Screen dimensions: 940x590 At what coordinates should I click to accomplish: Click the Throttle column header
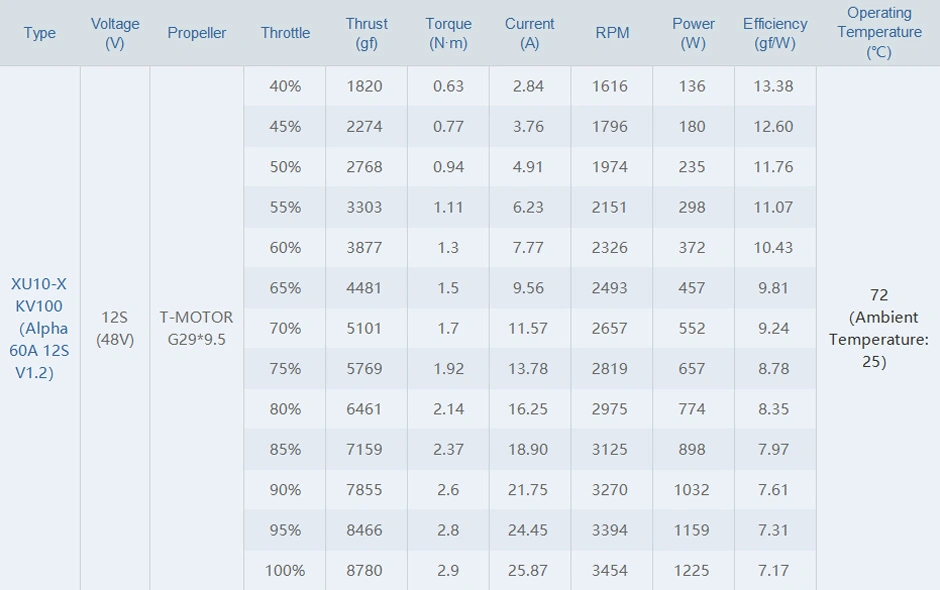click(x=285, y=33)
